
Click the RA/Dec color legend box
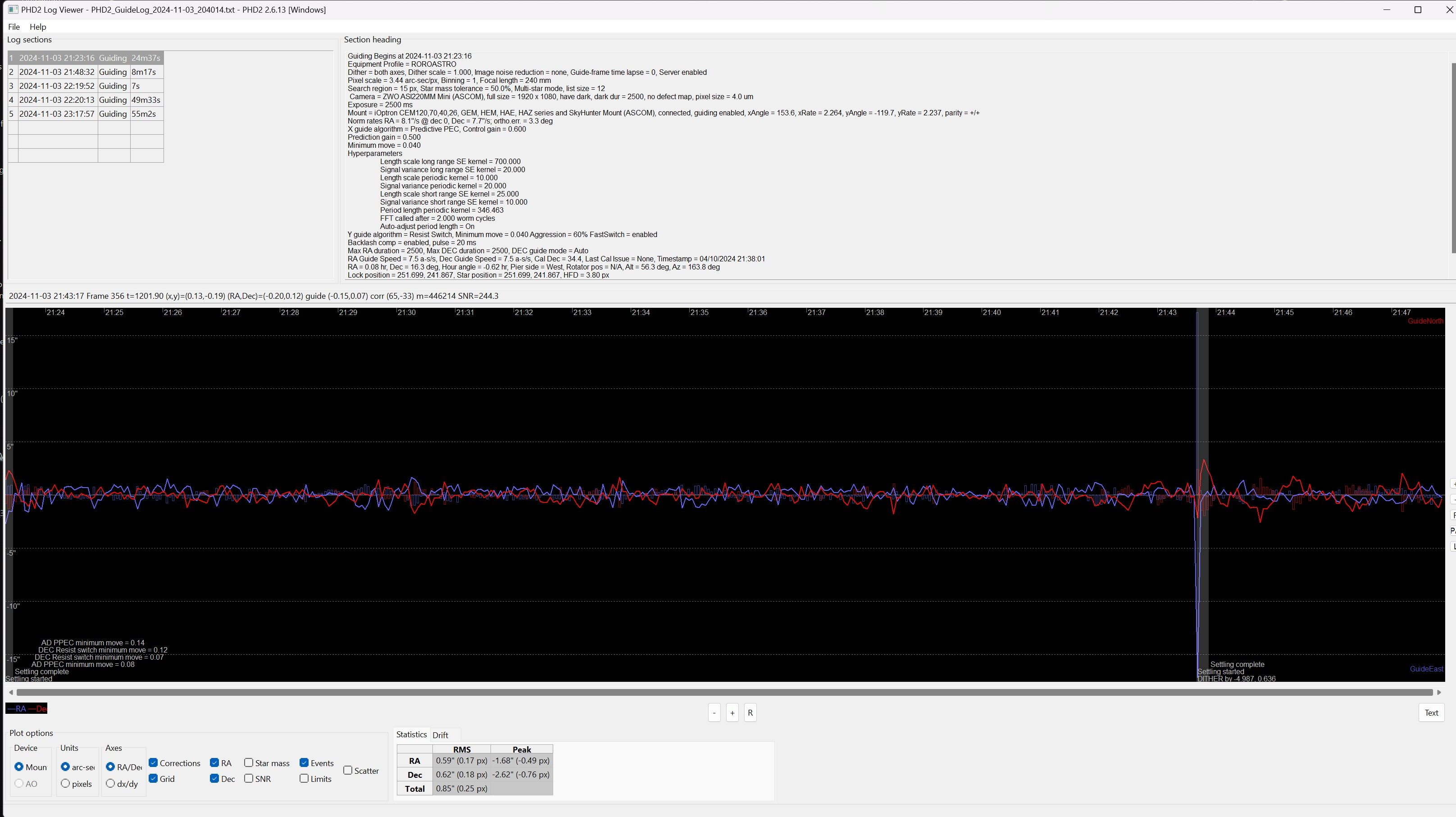[x=26, y=708]
